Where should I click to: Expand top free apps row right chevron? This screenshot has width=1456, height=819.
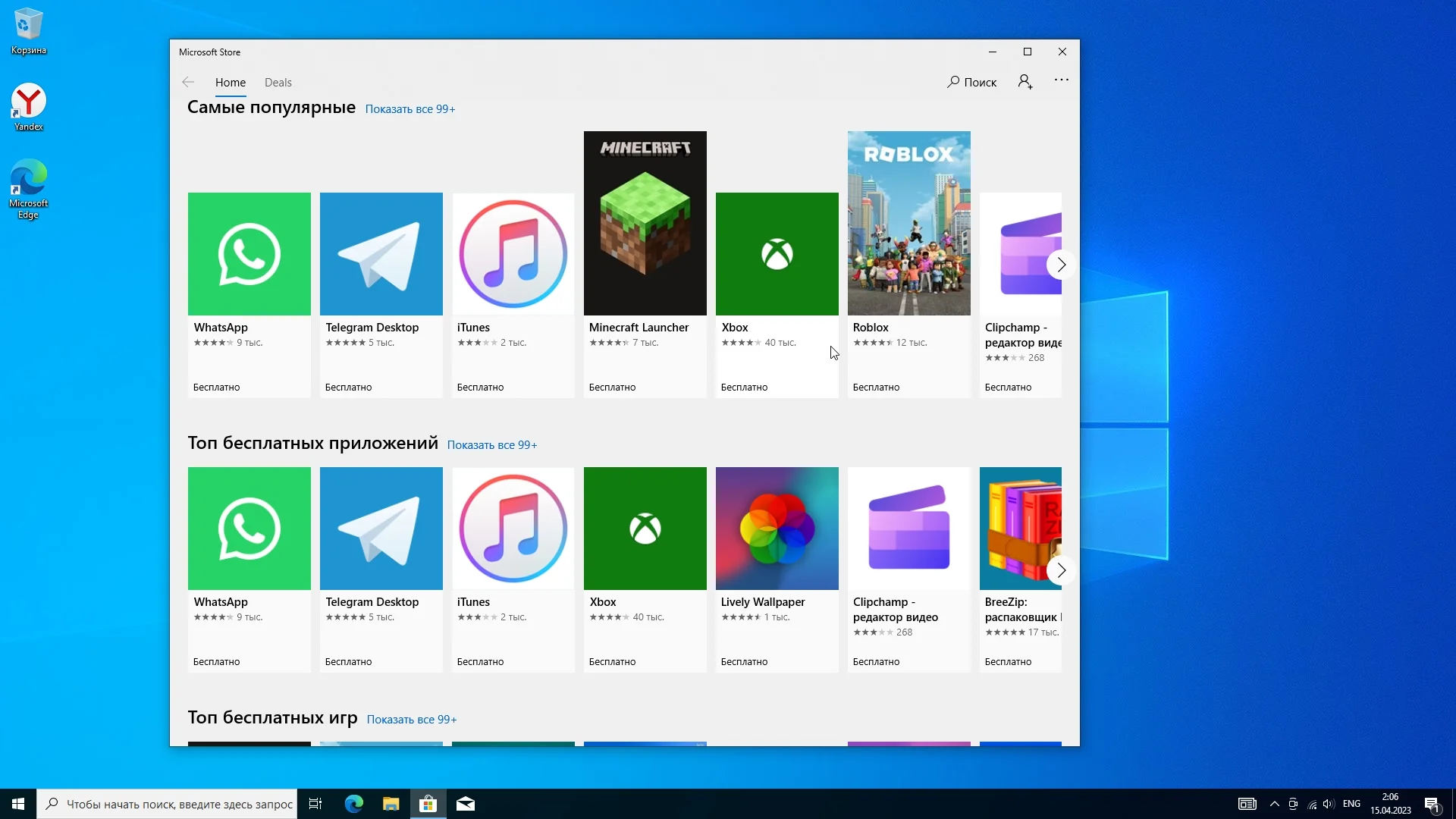coord(1061,570)
